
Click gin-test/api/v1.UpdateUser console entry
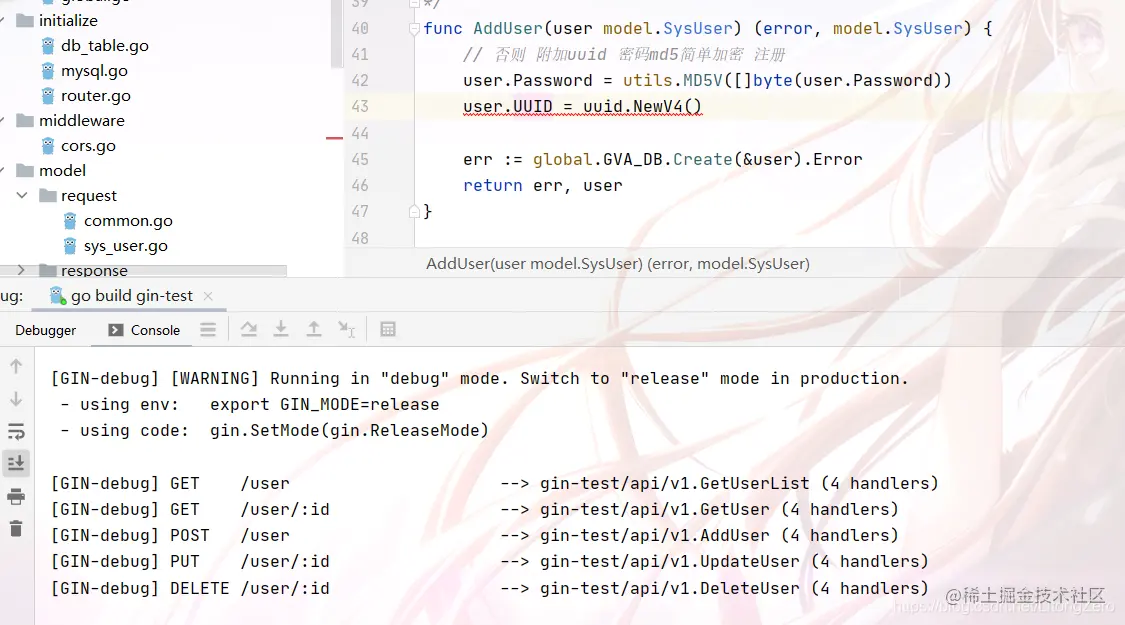pos(669,562)
